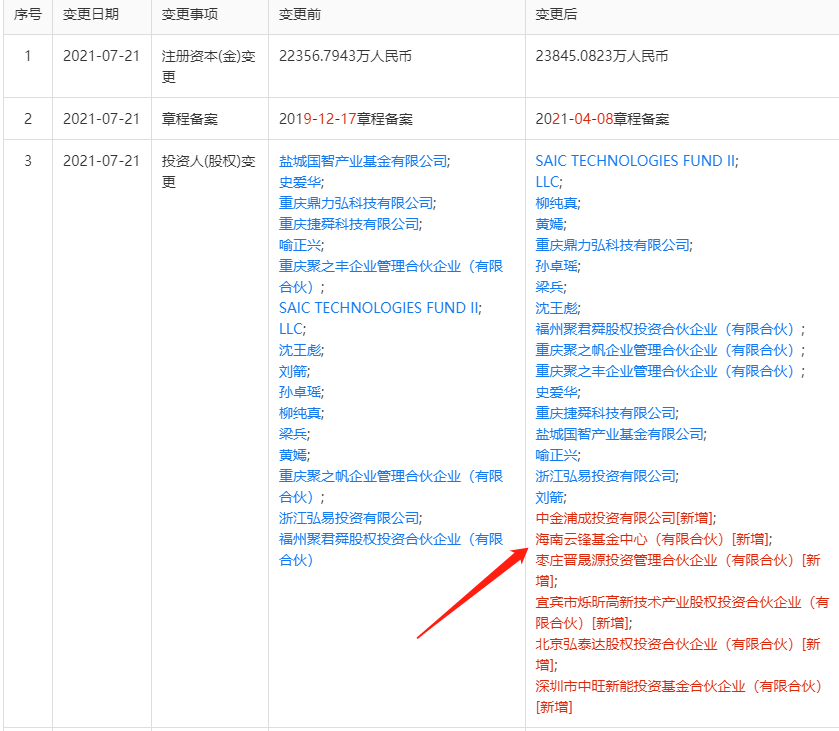Open 重庆鼎力弘科技有限公司 in 变更后 column
Screen dimensions: 839x731
[x=613, y=245]
